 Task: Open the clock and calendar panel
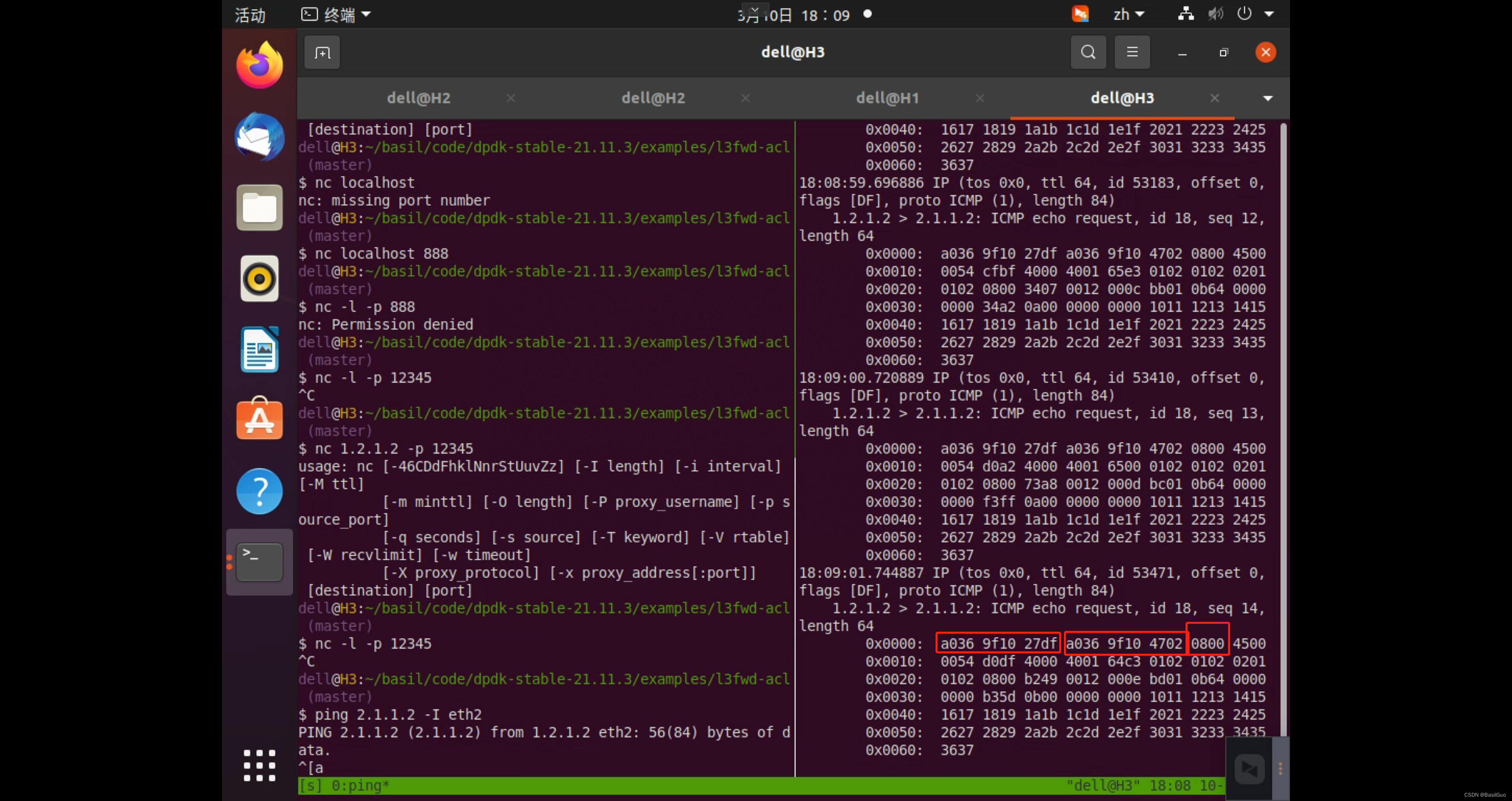[793, 15]
